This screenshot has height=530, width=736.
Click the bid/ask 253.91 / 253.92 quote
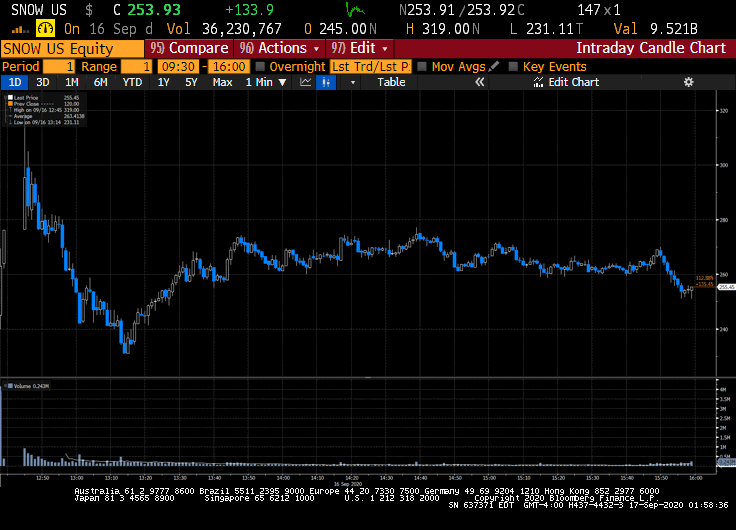(x=461, y=9)
